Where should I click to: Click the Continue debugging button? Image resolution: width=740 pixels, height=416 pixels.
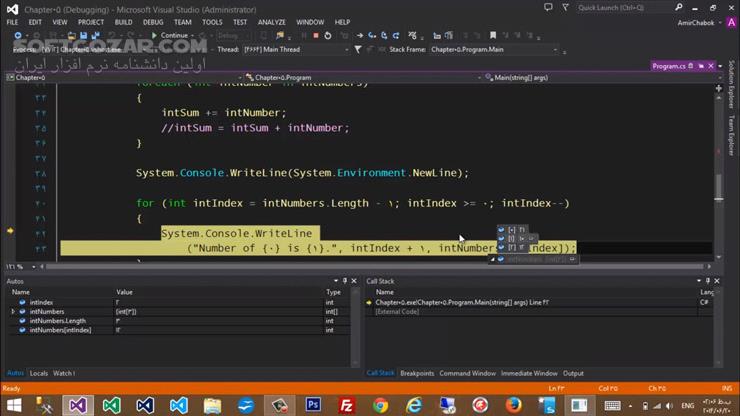pos(170,35)
